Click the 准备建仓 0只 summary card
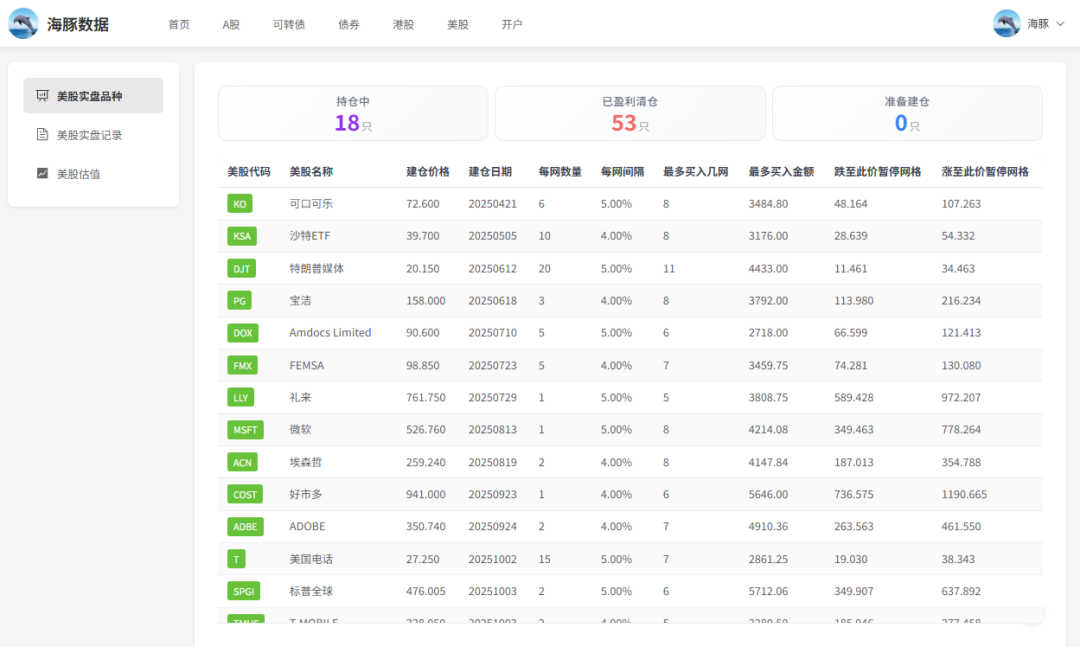The height and width of the screenshot is (647, 1080). point(907,114)
